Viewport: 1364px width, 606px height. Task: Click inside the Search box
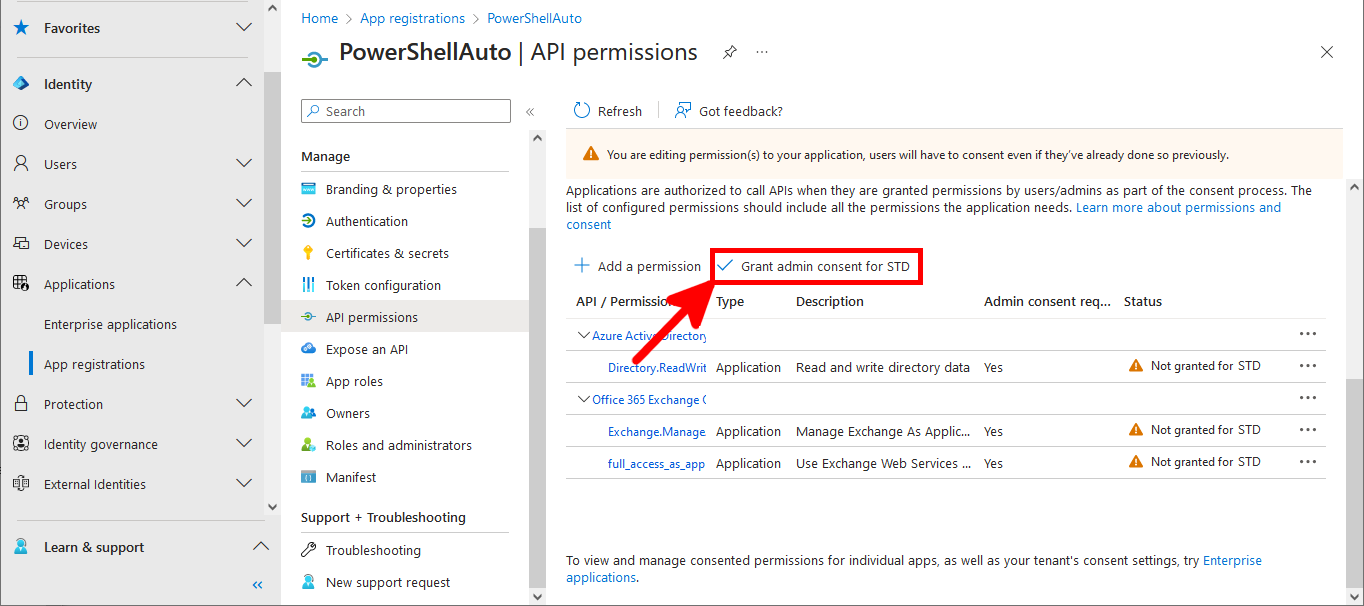coord(405,110)
